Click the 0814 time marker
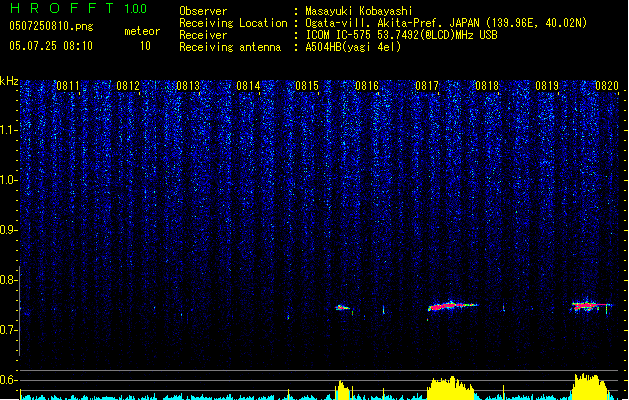 [x=248, y=86]
